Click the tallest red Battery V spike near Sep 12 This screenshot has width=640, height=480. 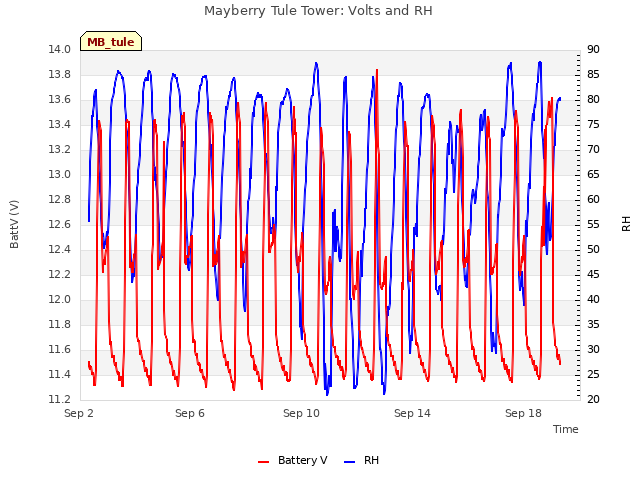tap(377, 71)
